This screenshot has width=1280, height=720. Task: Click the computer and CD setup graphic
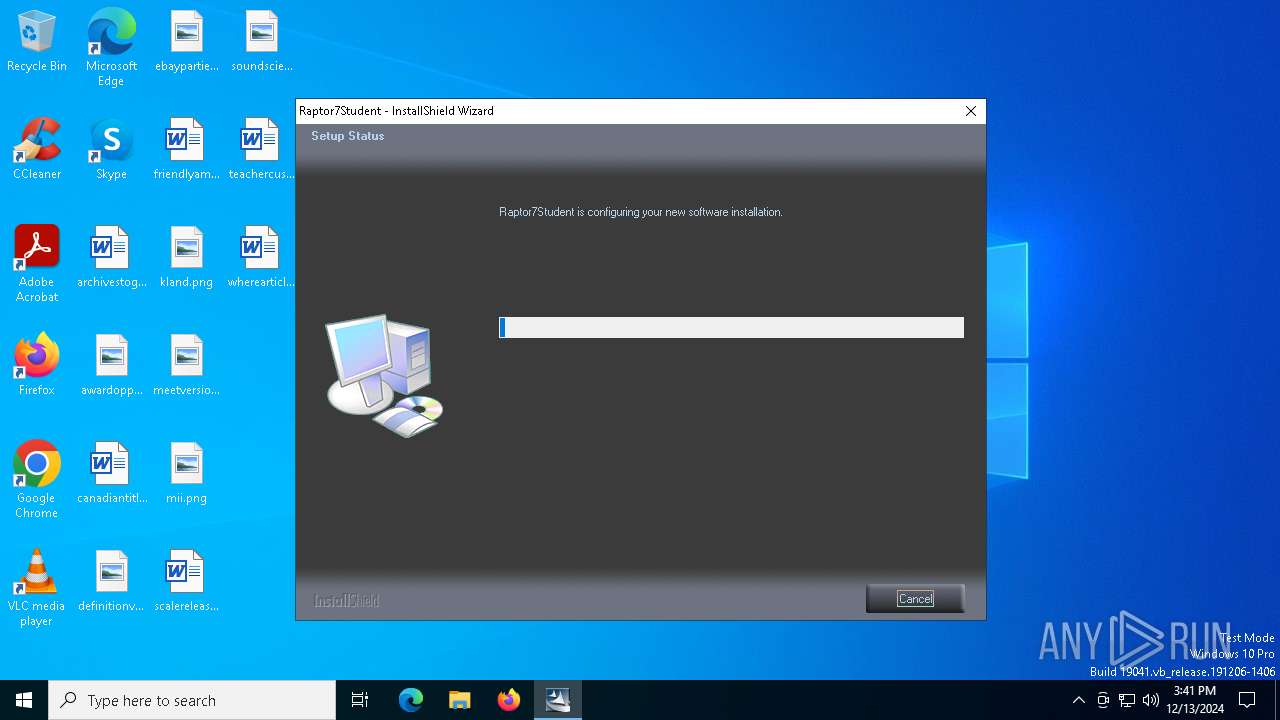coord(384,375)
